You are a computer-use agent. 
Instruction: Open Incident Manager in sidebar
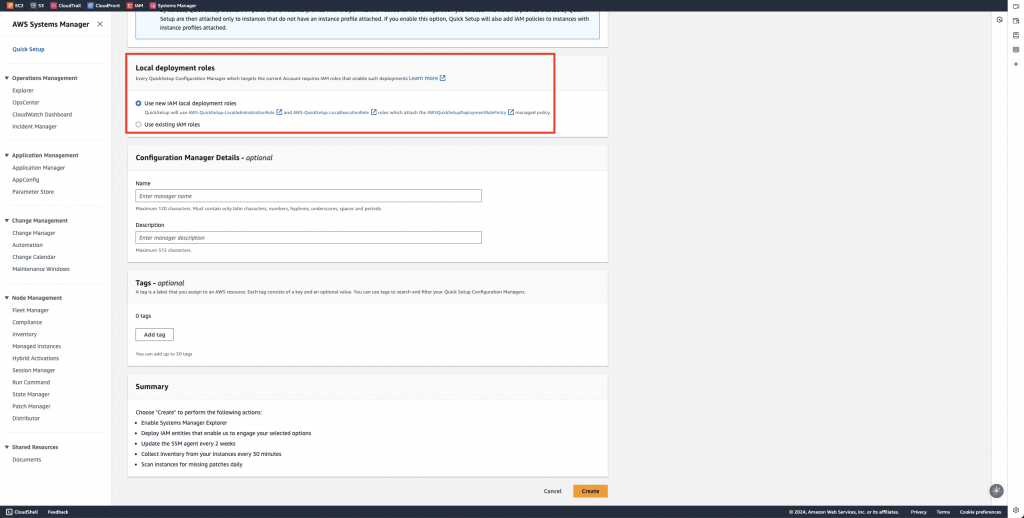35,127
